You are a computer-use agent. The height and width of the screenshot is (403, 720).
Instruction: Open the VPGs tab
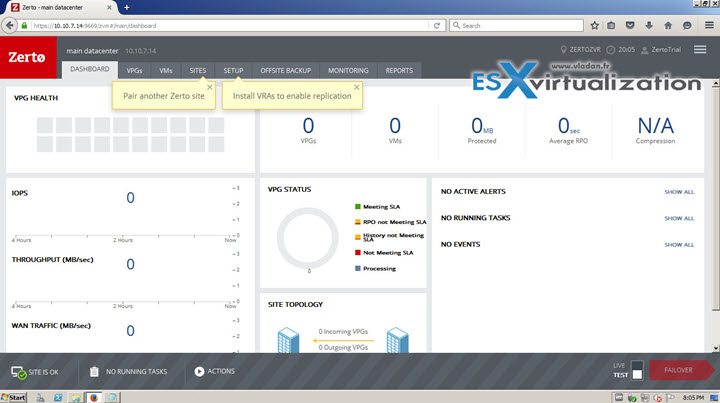point(134,71)
